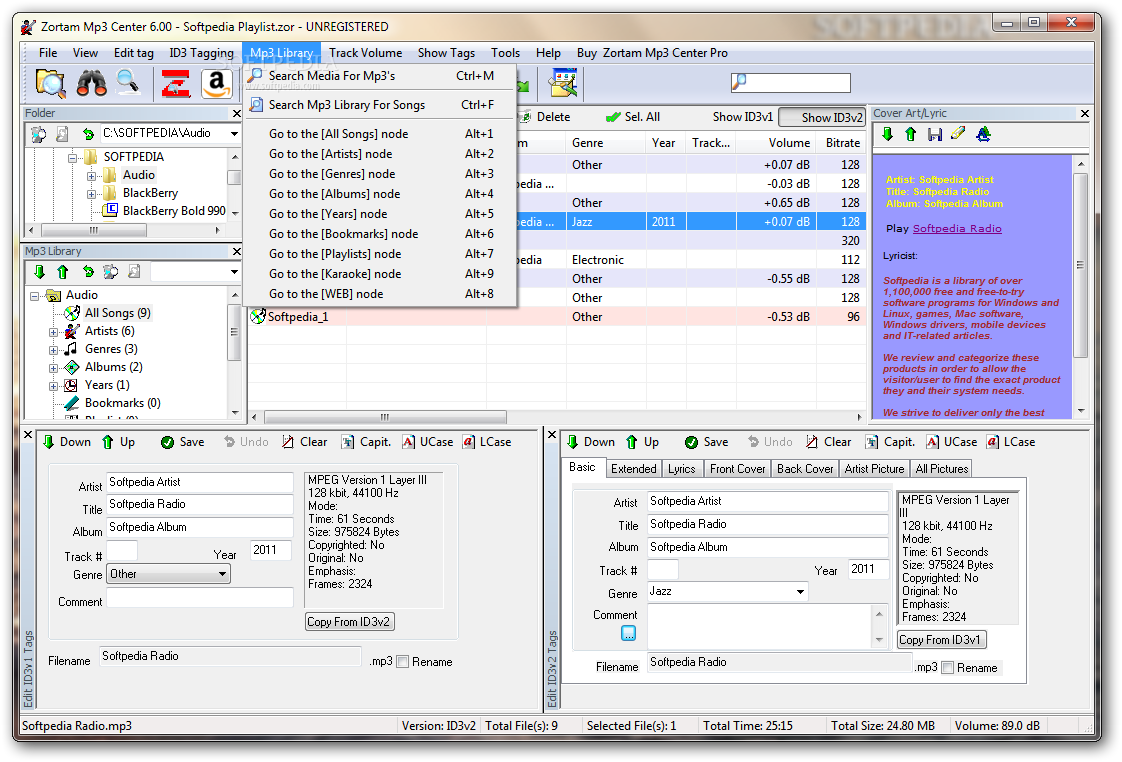The width and height of the screenshot is (1122, 762).
Task: Click the toolbar icon beside the search field
Action: coord(563,83)
